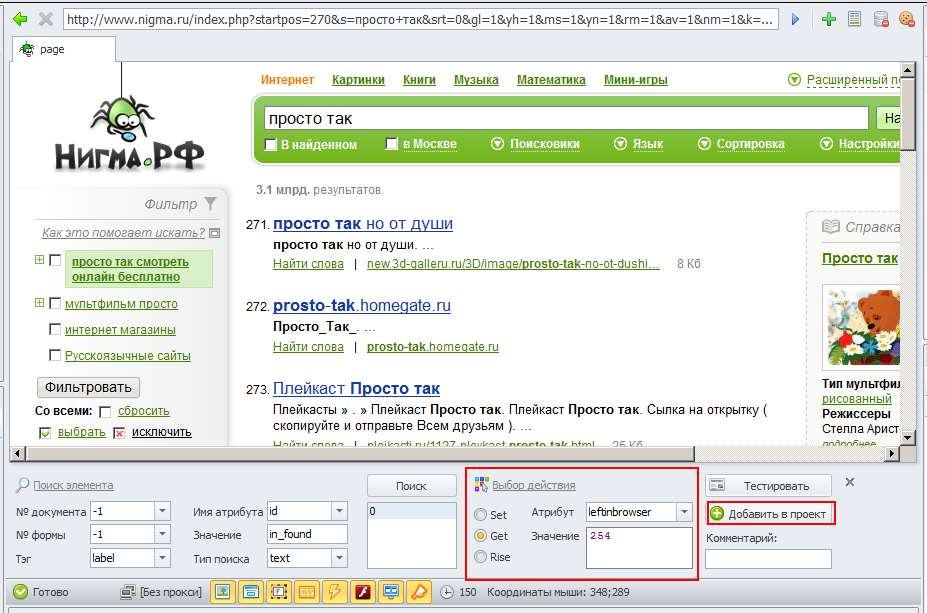This screenshot has height=613, width=927.
Task: Check the 'интернет магазины' checkbox
Action: 55,329
